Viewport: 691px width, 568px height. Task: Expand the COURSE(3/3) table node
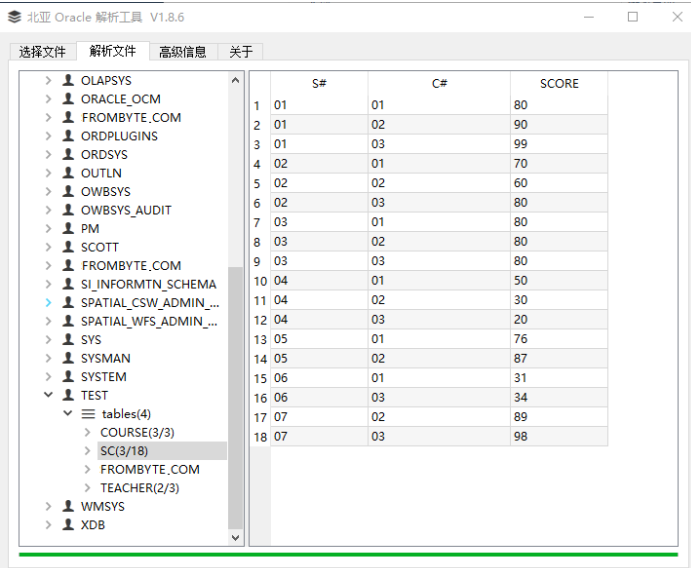point(87,433)
